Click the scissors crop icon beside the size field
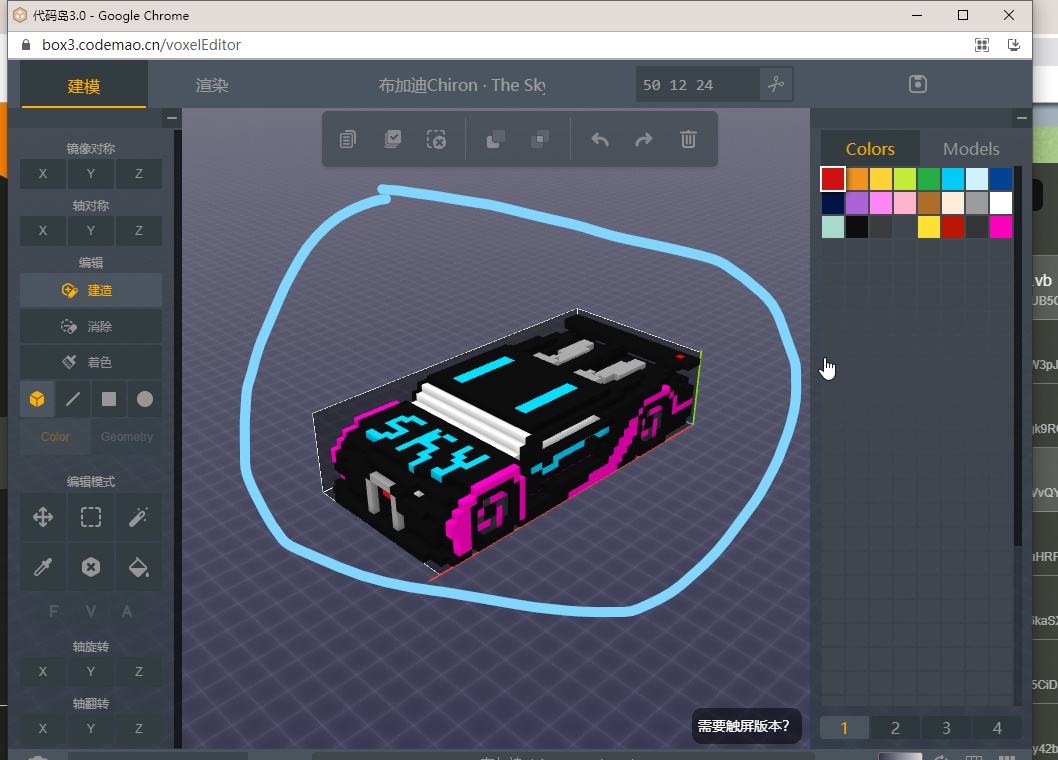The image size is (1058, 760). click(x=776, y=84)
